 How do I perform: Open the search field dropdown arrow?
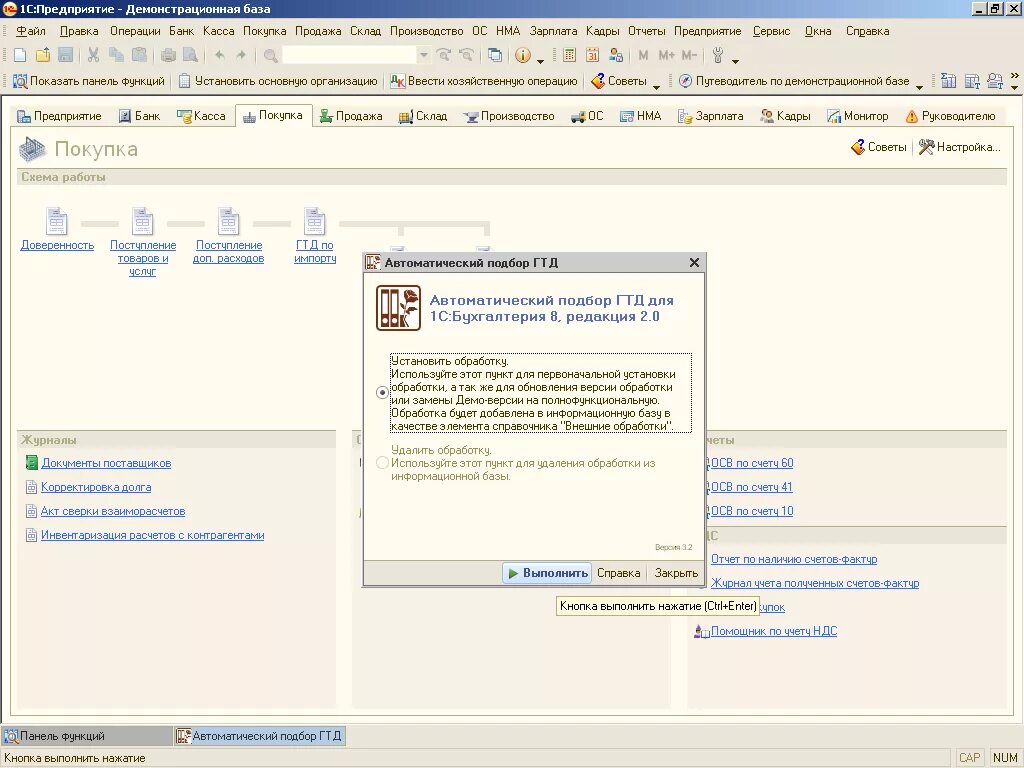coord(424,56)
